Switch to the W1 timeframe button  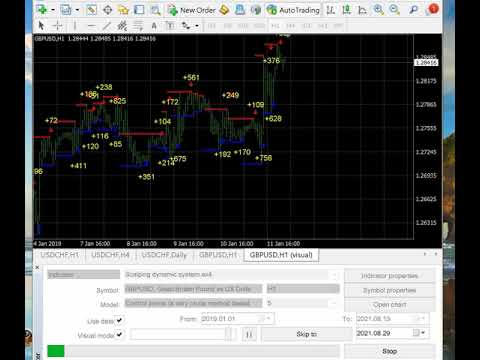323,26
